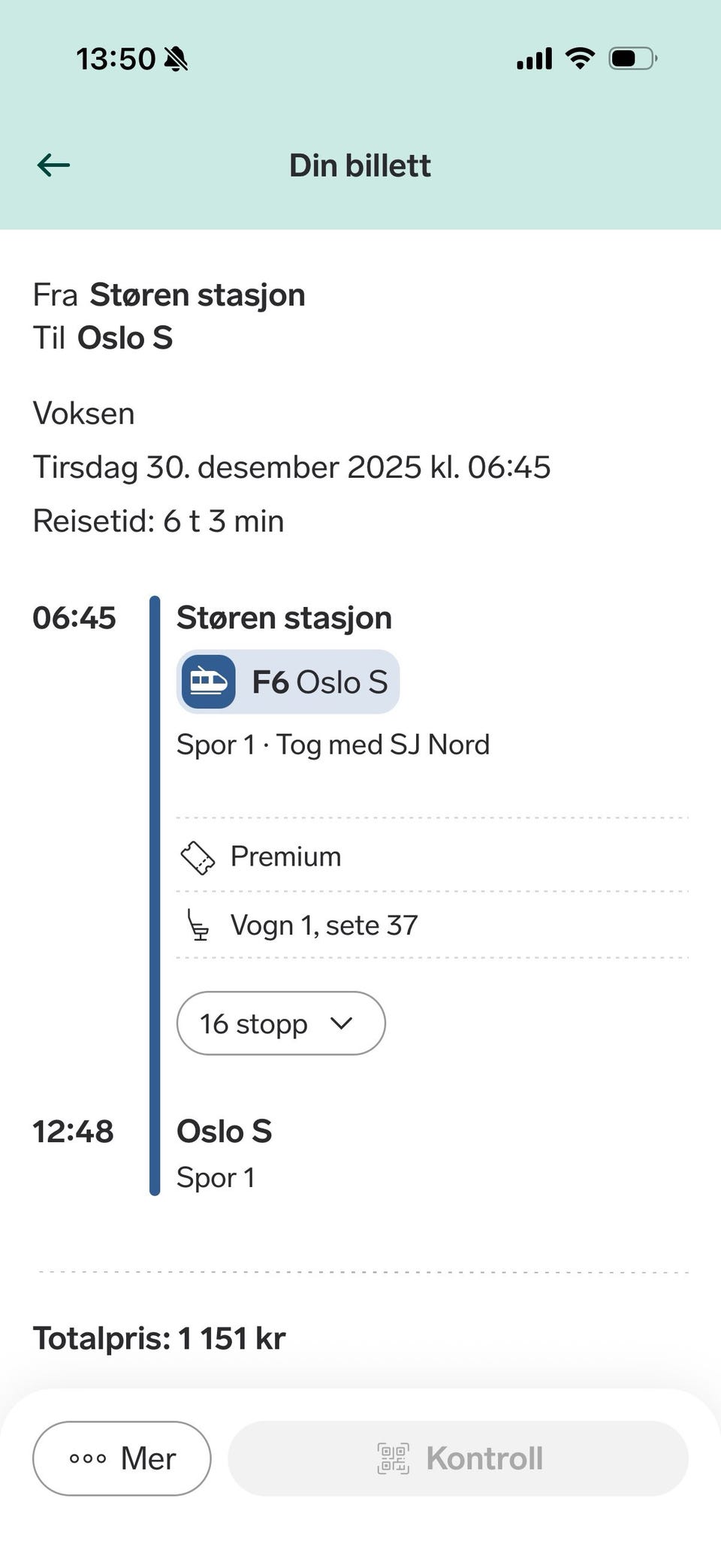Tap the Premium ticket icon
Image resolution: width=721 pixels, height=1568 pixels.
[x=198, y=857]
